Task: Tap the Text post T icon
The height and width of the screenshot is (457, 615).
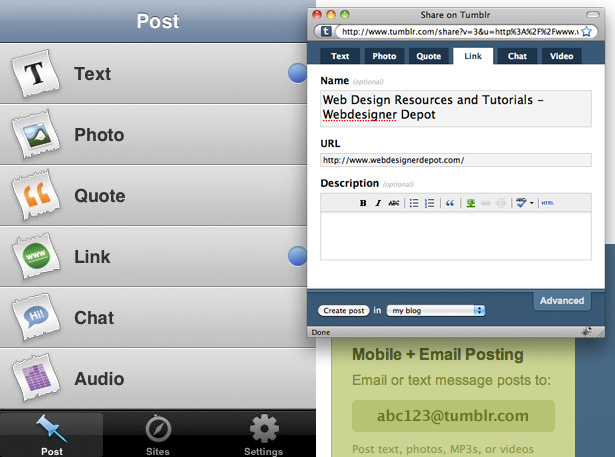Action: click(36, 73)
